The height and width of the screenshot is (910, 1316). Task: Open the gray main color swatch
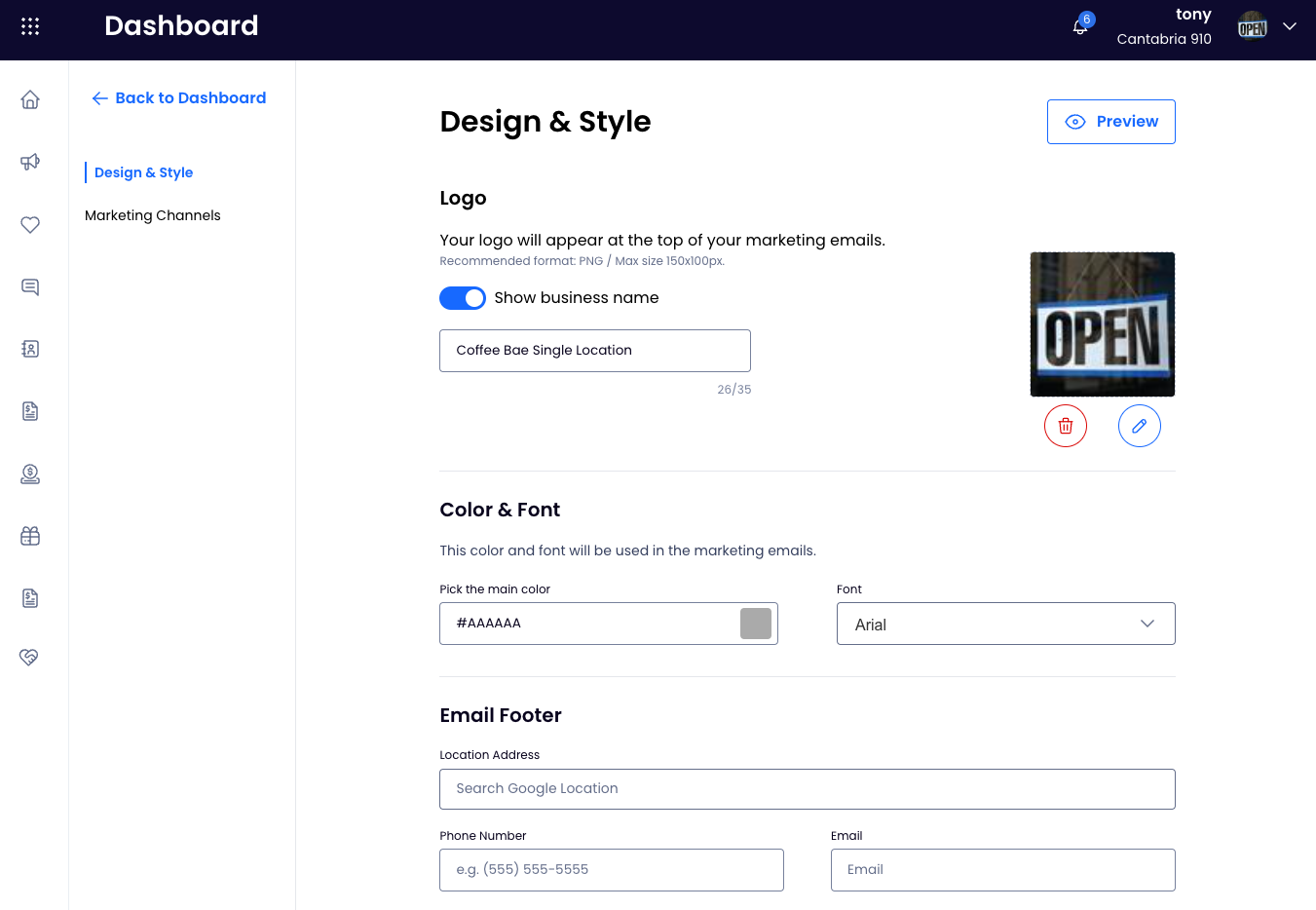[756, 624]
